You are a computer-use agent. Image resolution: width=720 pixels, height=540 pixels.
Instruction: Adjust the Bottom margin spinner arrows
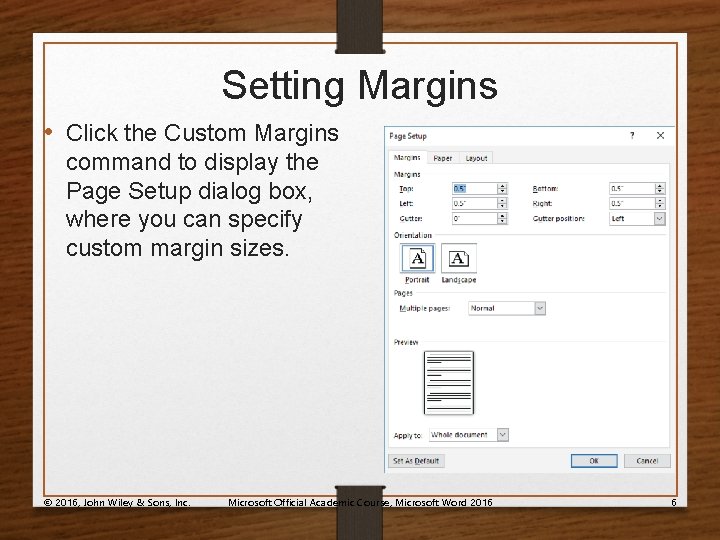pyautogui.click(x=660, y=188)
